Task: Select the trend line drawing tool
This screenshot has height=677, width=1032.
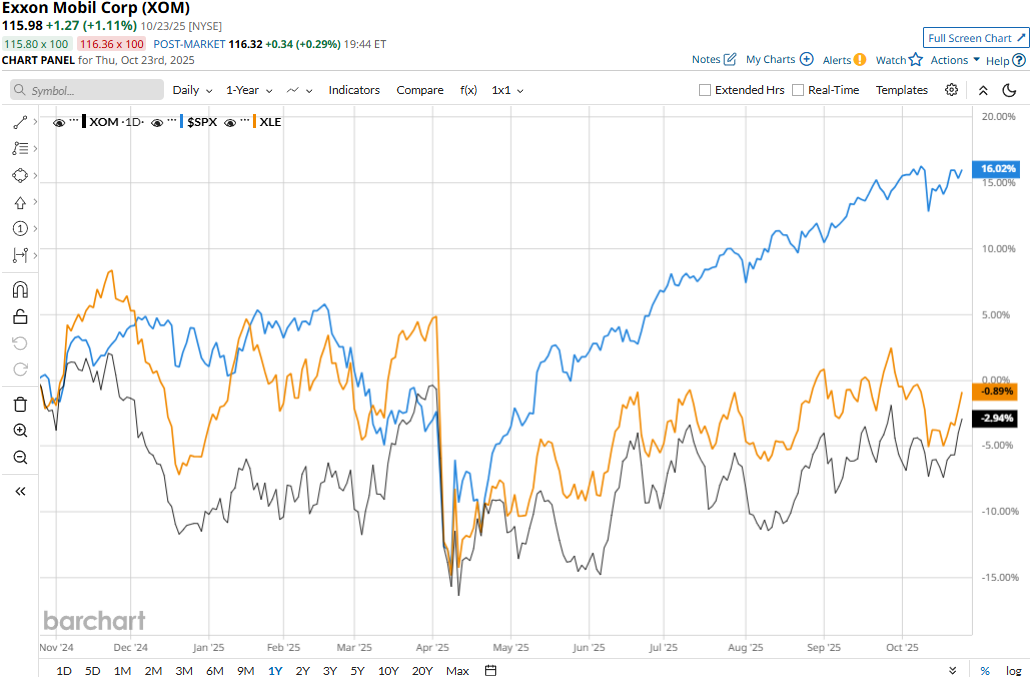Action: (20, 122)
